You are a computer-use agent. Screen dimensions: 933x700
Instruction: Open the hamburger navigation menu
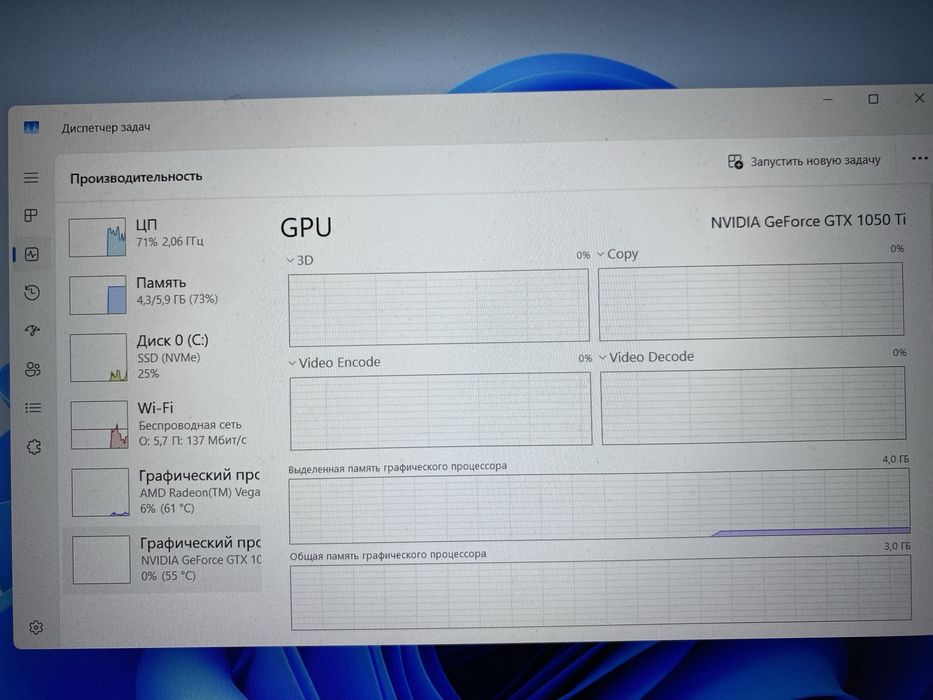click(31, 177)
